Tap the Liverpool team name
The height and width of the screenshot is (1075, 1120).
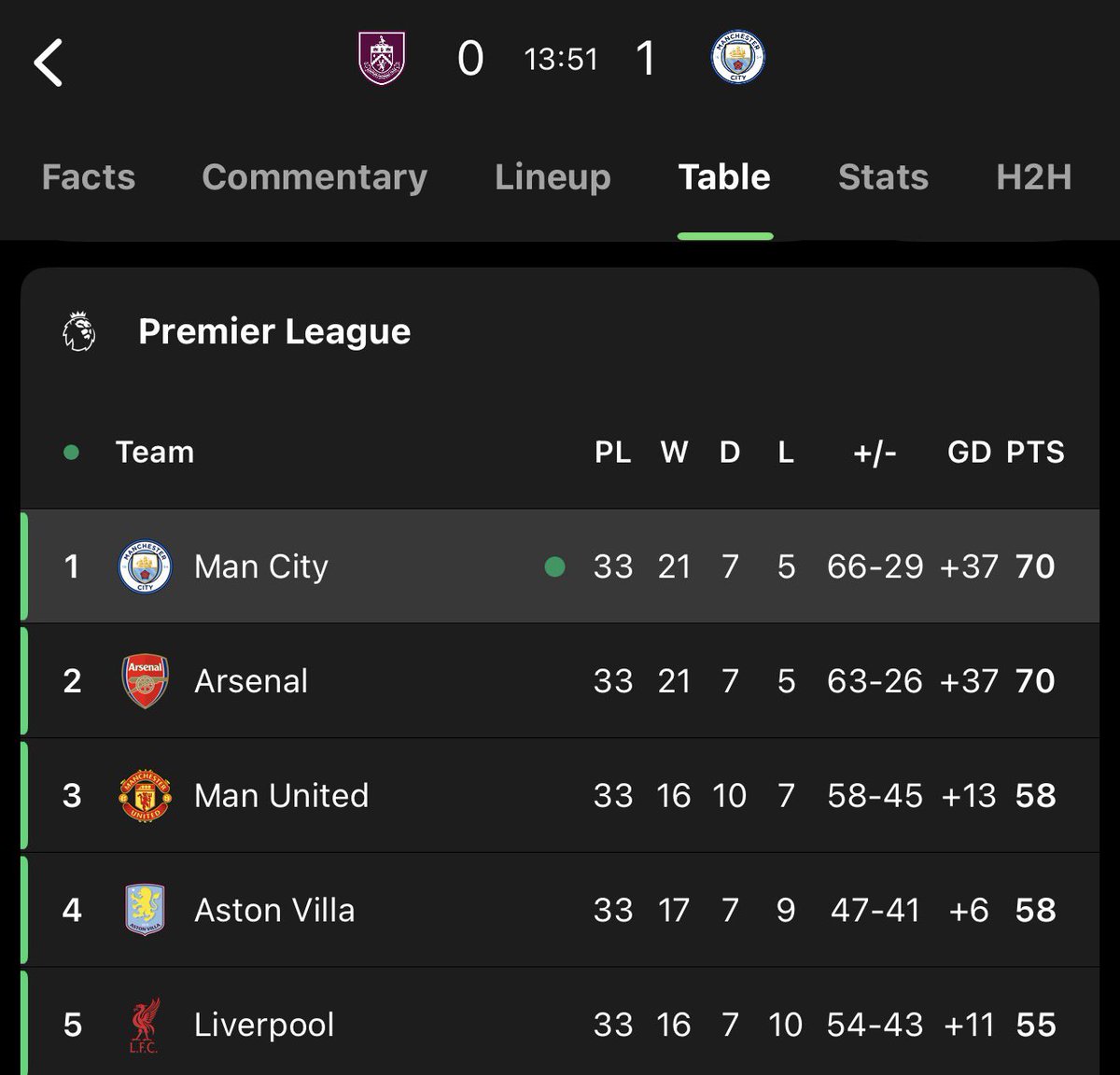[x=264, y=1025]
